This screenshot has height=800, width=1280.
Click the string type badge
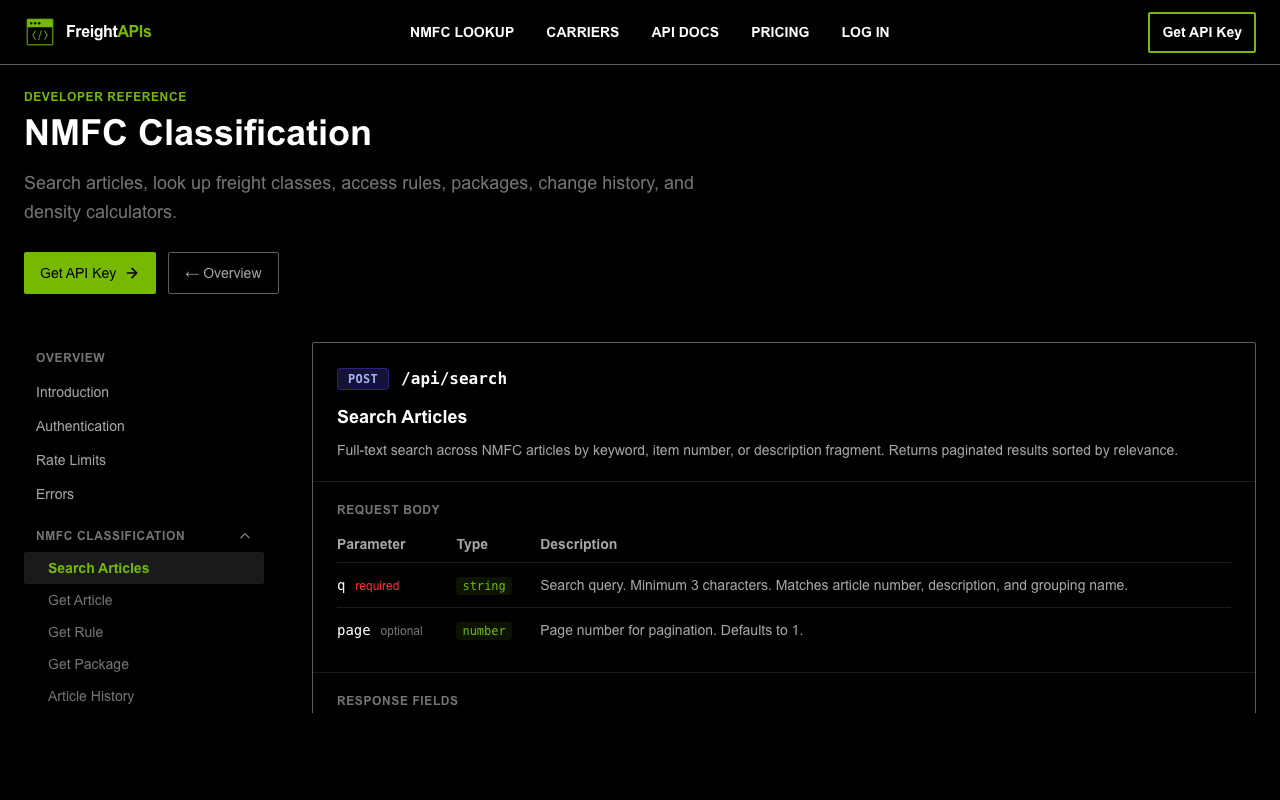(484, 586)
